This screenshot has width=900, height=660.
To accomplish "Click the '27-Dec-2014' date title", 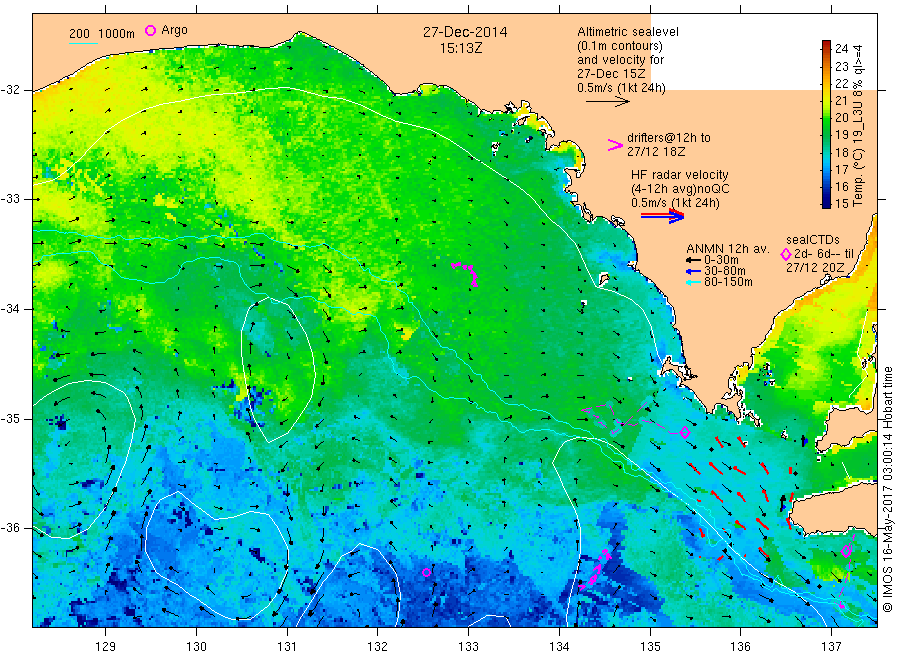I will pyautogui.click(x=465, y=32).
